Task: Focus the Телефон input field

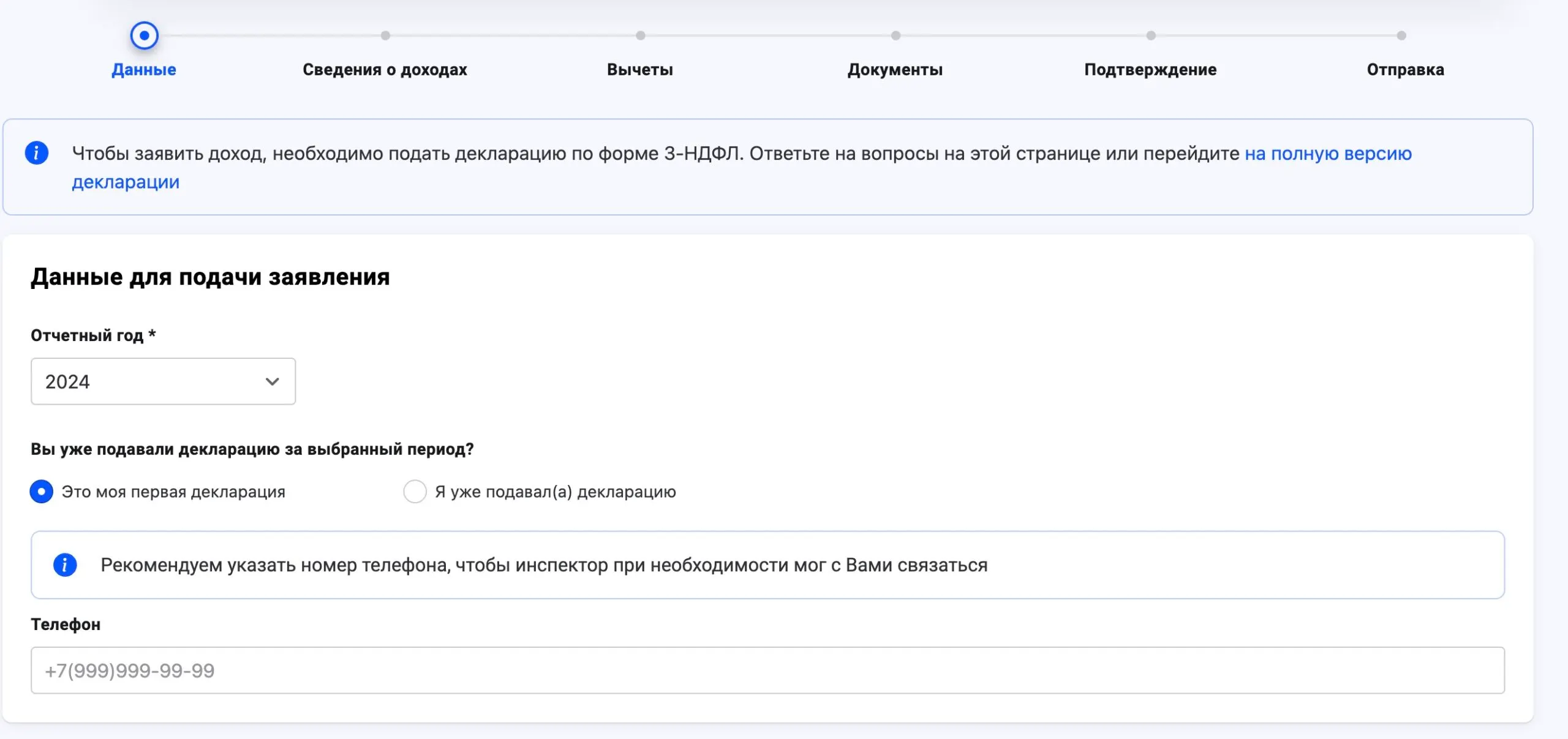Action: [767, 670]
